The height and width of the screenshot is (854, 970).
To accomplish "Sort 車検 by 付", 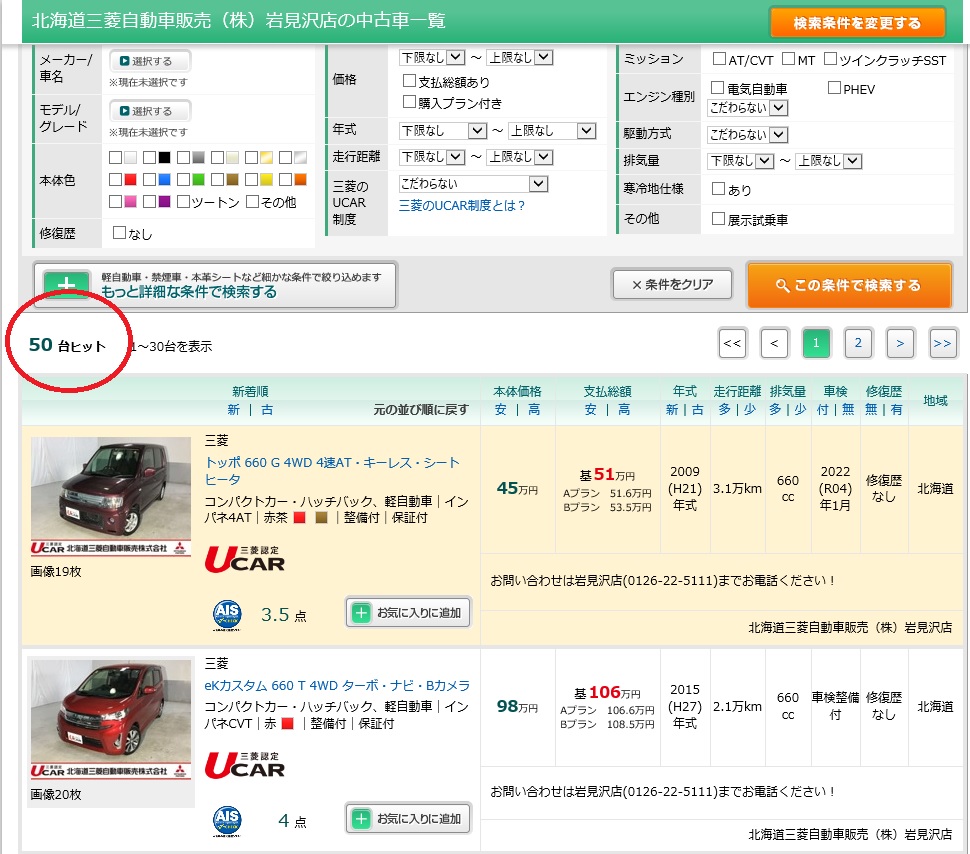I will point(823,410).
